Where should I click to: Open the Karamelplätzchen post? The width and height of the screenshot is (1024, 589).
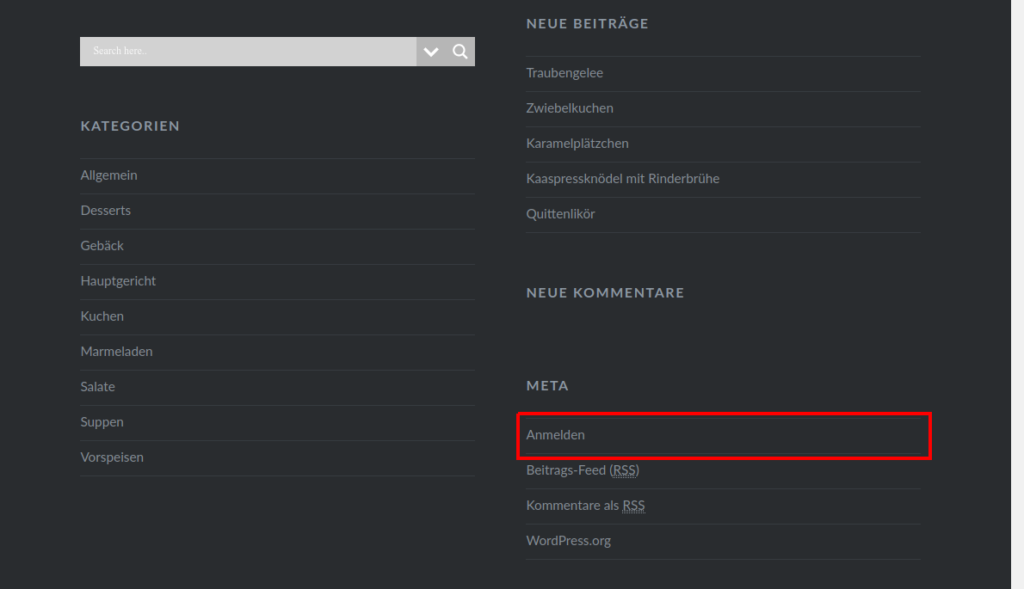click(x=577, y=143)
